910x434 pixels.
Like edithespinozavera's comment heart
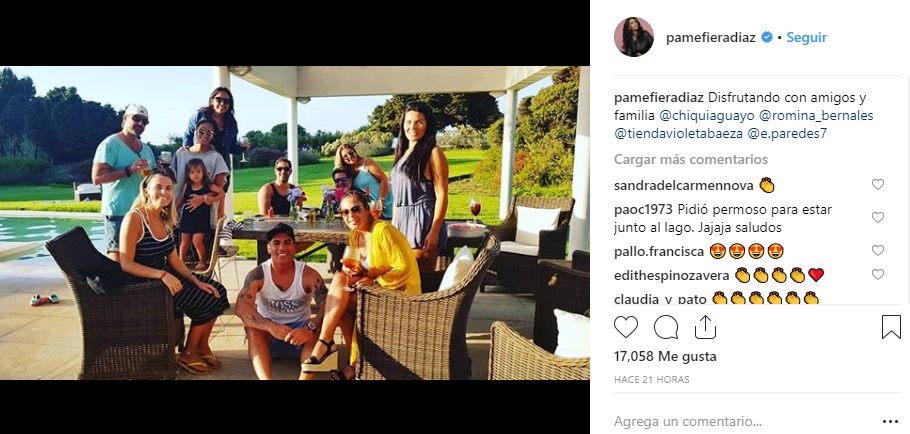(878, 274)
